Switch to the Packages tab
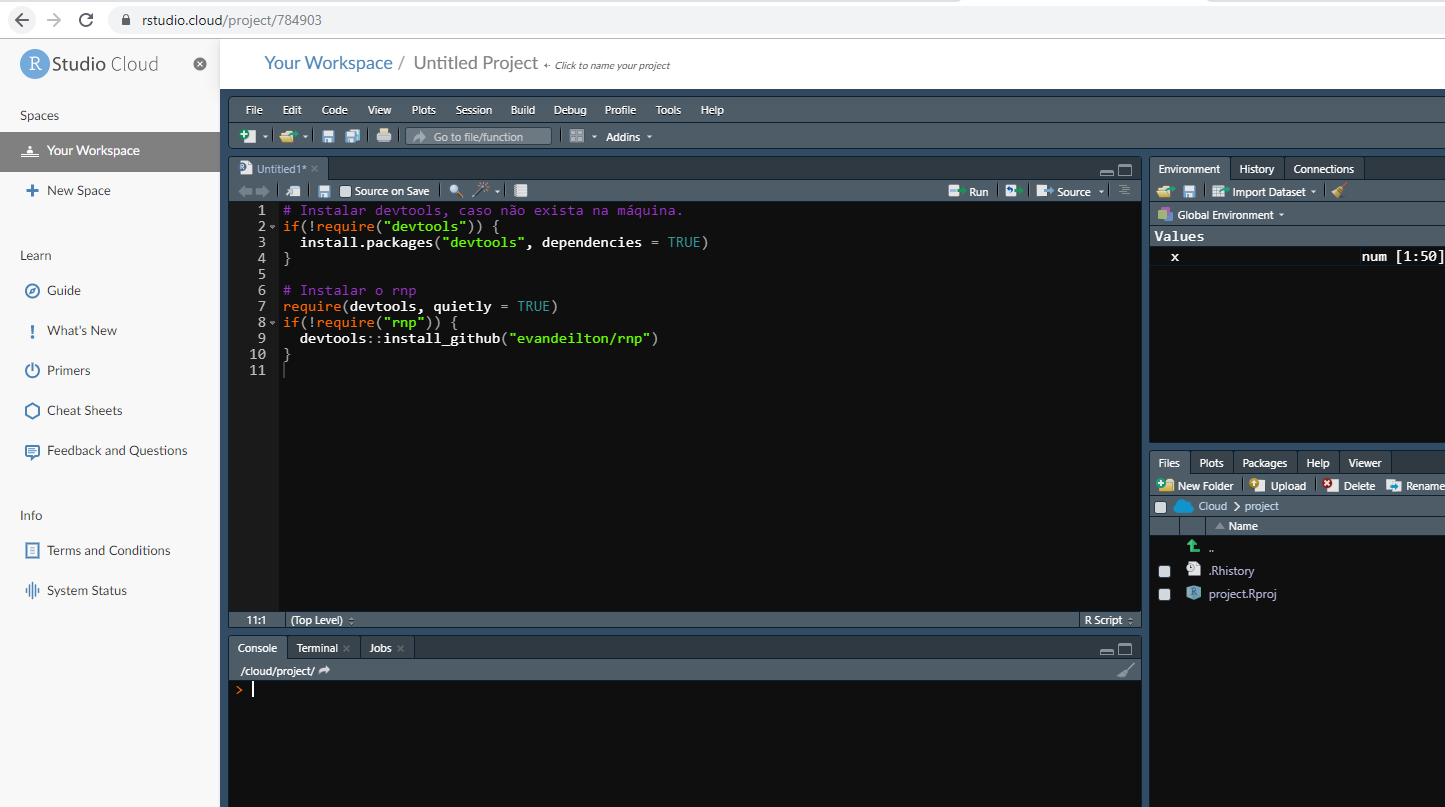 1264,463
